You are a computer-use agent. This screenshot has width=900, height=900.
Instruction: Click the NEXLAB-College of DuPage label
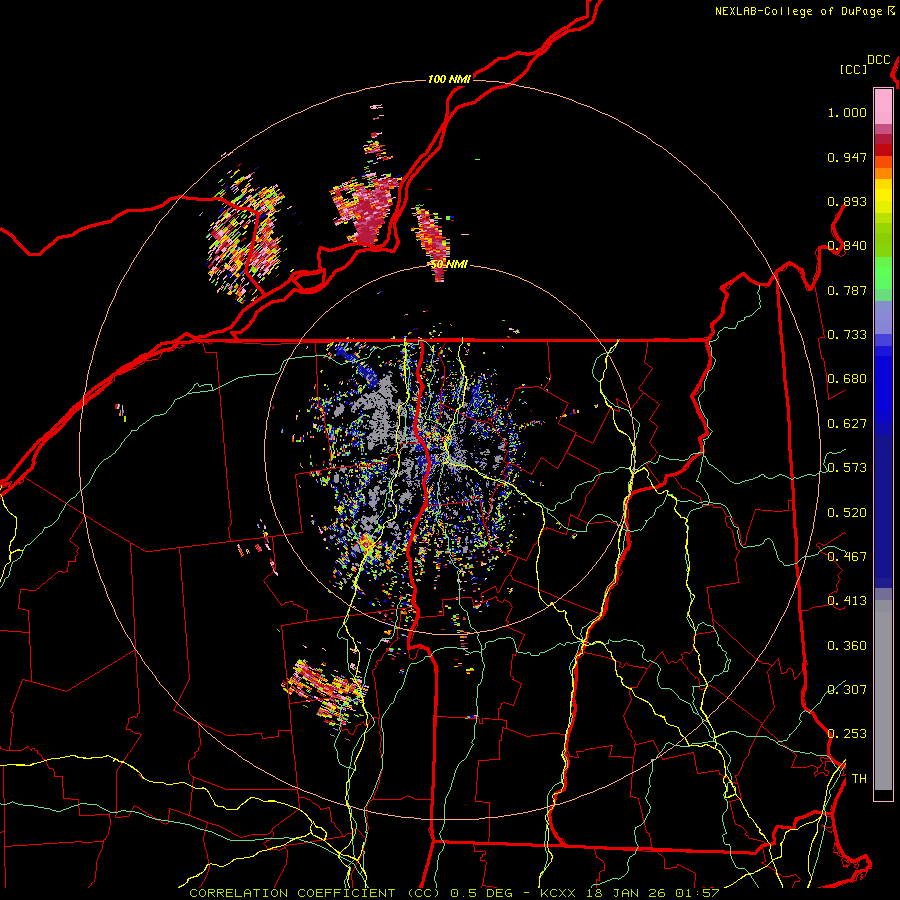[x=798, y=11]
